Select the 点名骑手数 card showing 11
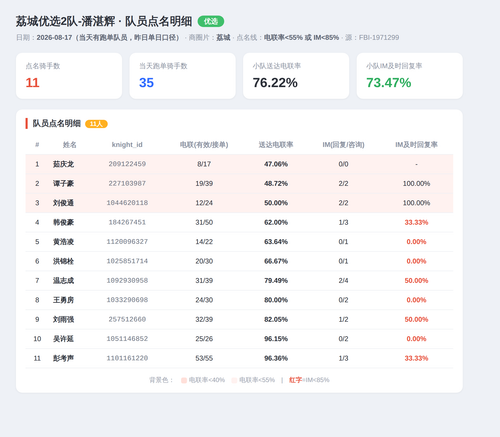500x437 pixels. 69,76
